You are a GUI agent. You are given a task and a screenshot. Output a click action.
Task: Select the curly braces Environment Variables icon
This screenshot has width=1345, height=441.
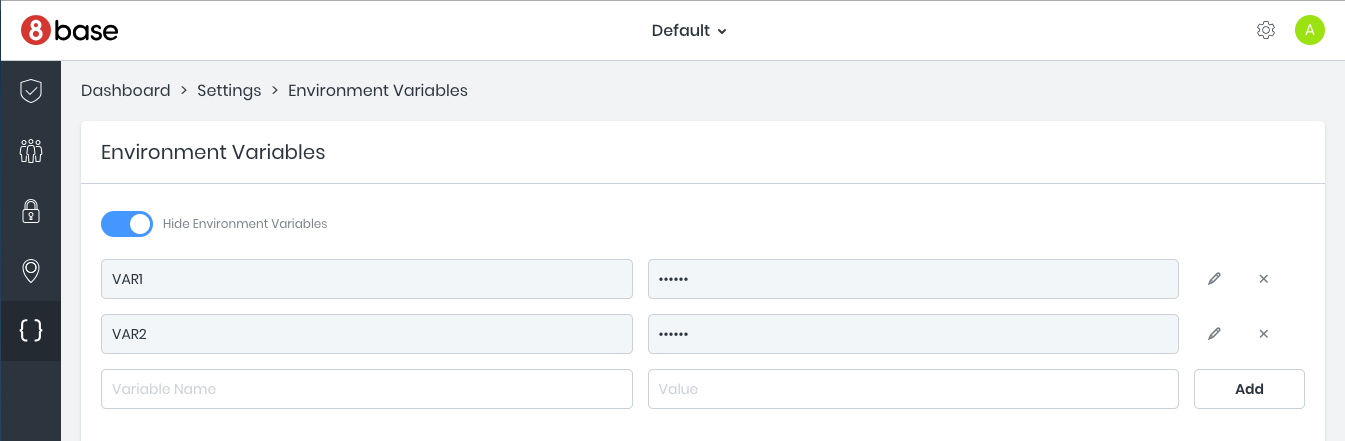(31, 330)
